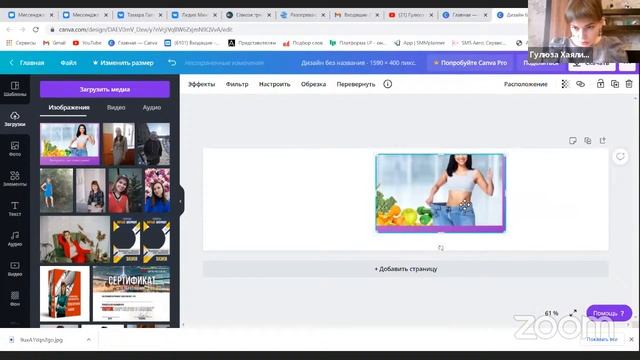Expand the downloaded file options chevron
The height and width of the screenshot is (360, 640).
click(89, 340)
